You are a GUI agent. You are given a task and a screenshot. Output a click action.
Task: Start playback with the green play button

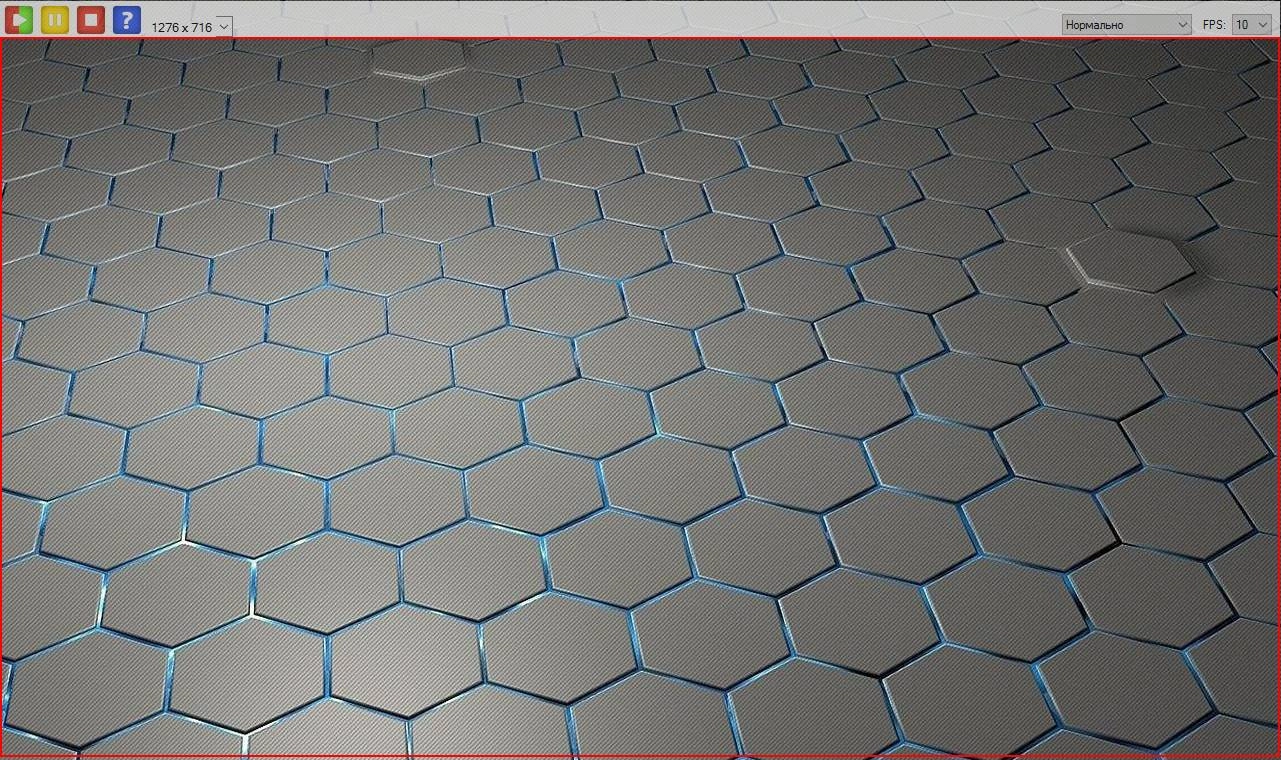(x=19, y=19)
